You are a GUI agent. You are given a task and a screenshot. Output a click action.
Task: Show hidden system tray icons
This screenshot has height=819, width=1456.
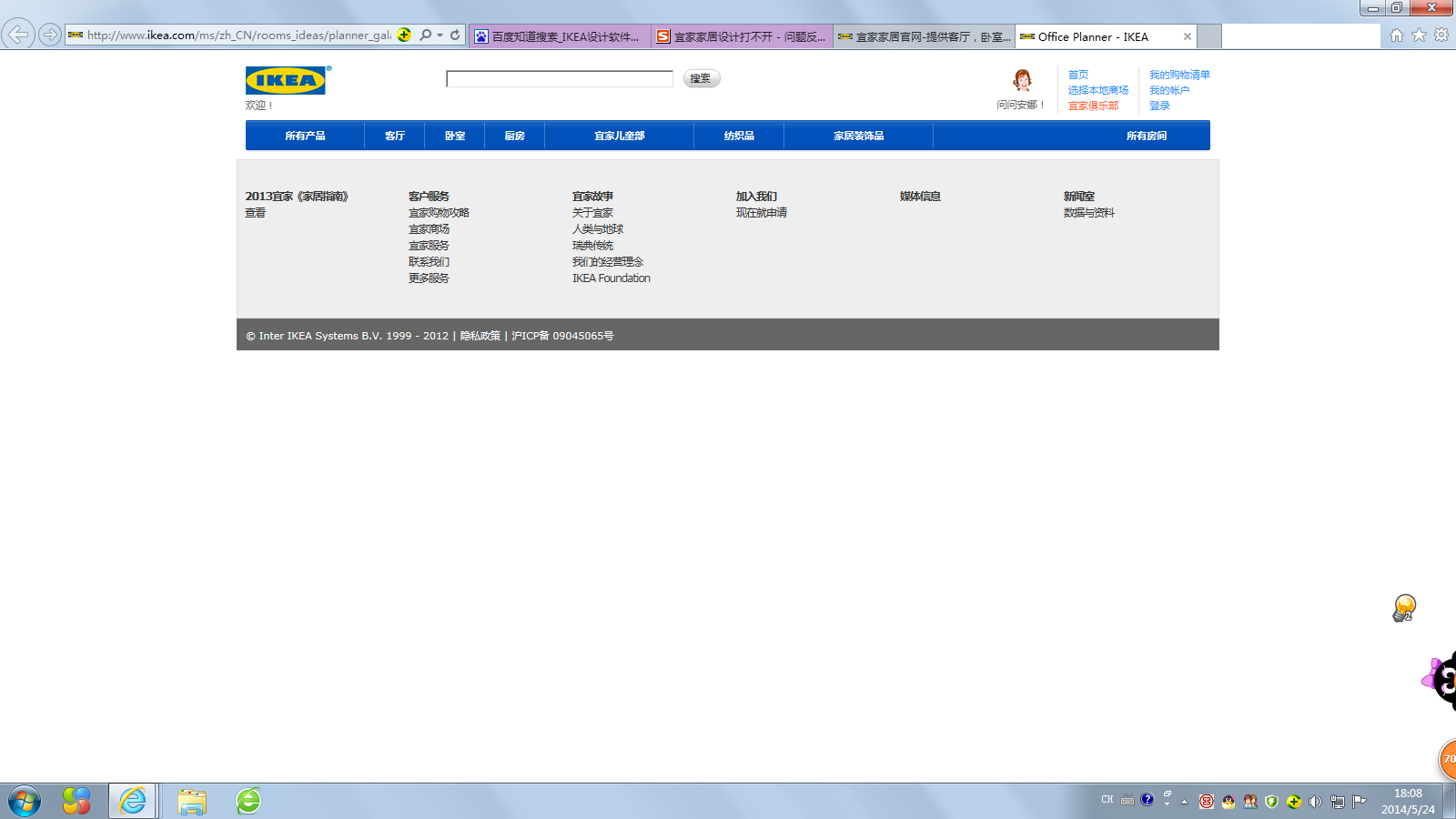click(x=1184, y=802)
